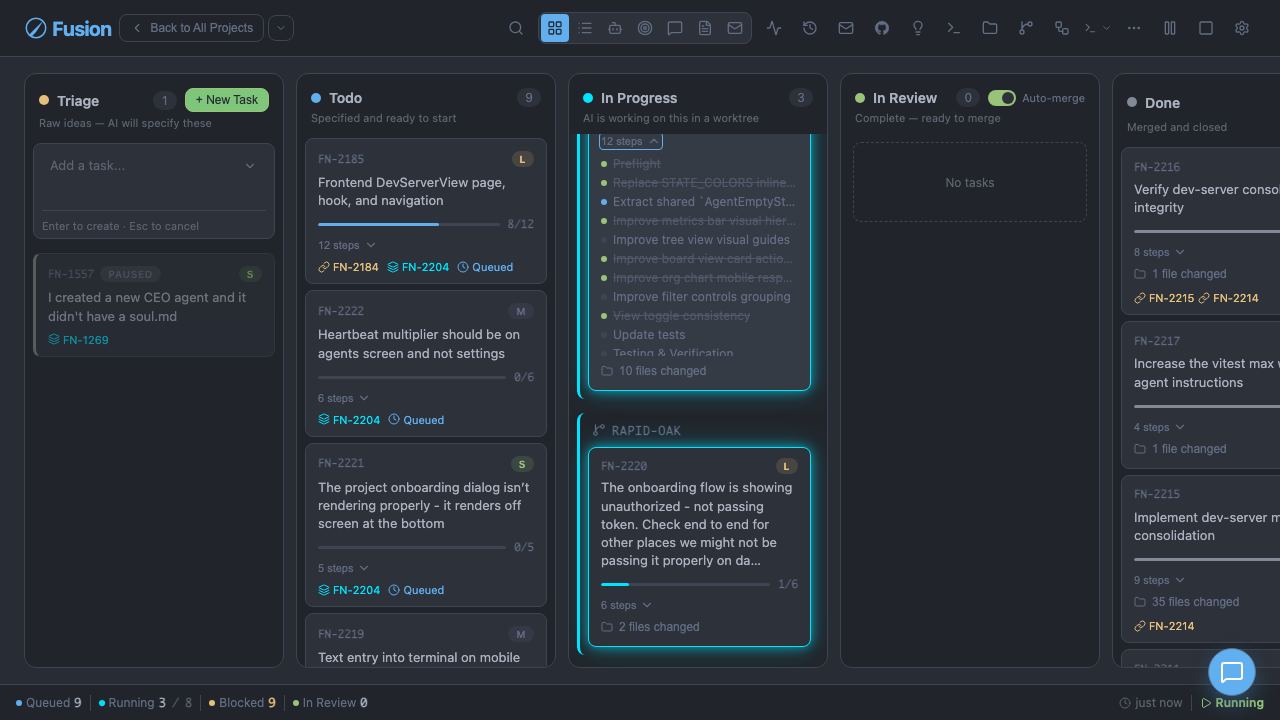Click the FN-2222 progress bar
1280x720 pixels.
[x=412, y=377]
